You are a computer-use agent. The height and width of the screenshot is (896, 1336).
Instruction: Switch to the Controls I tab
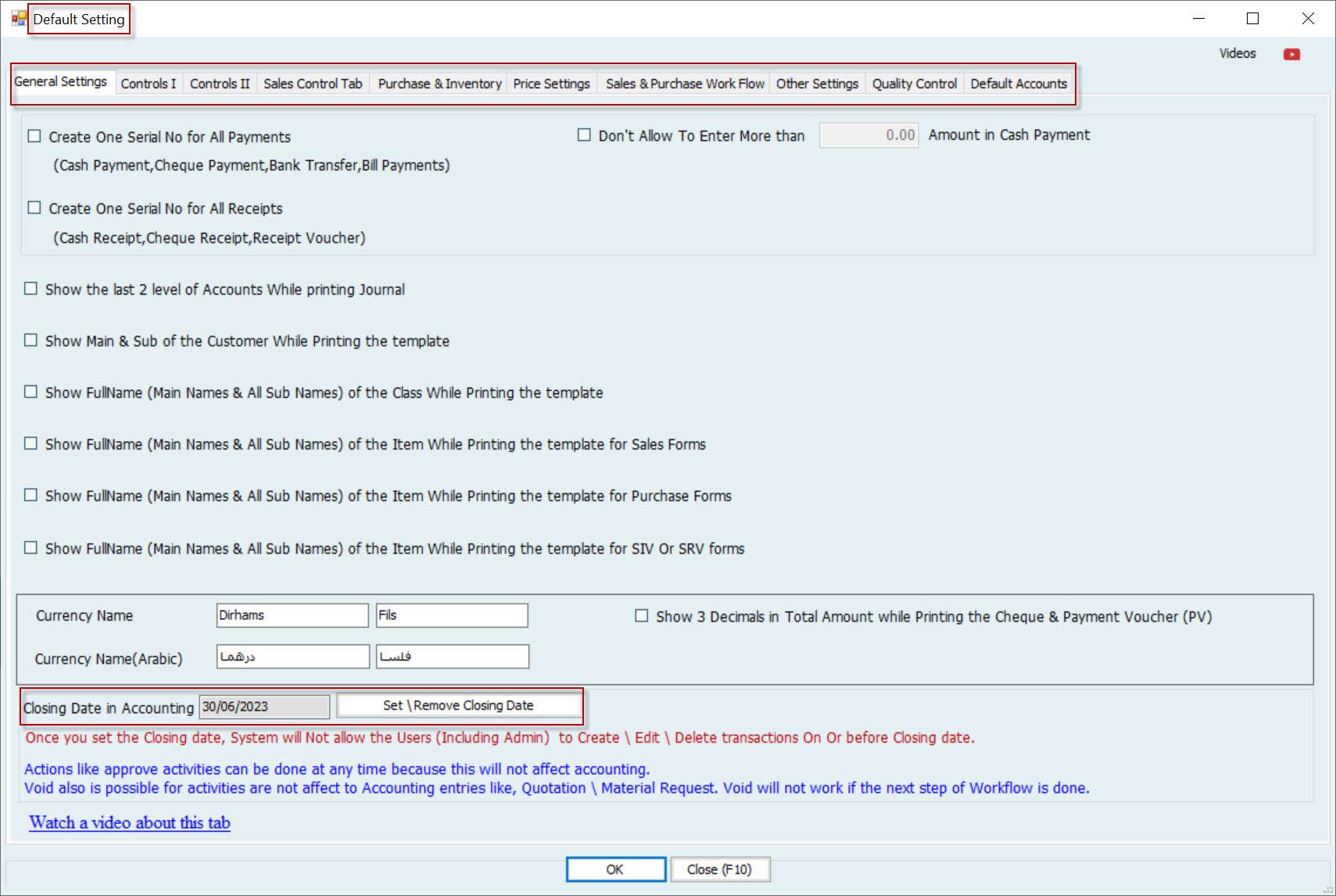(148, 84)
